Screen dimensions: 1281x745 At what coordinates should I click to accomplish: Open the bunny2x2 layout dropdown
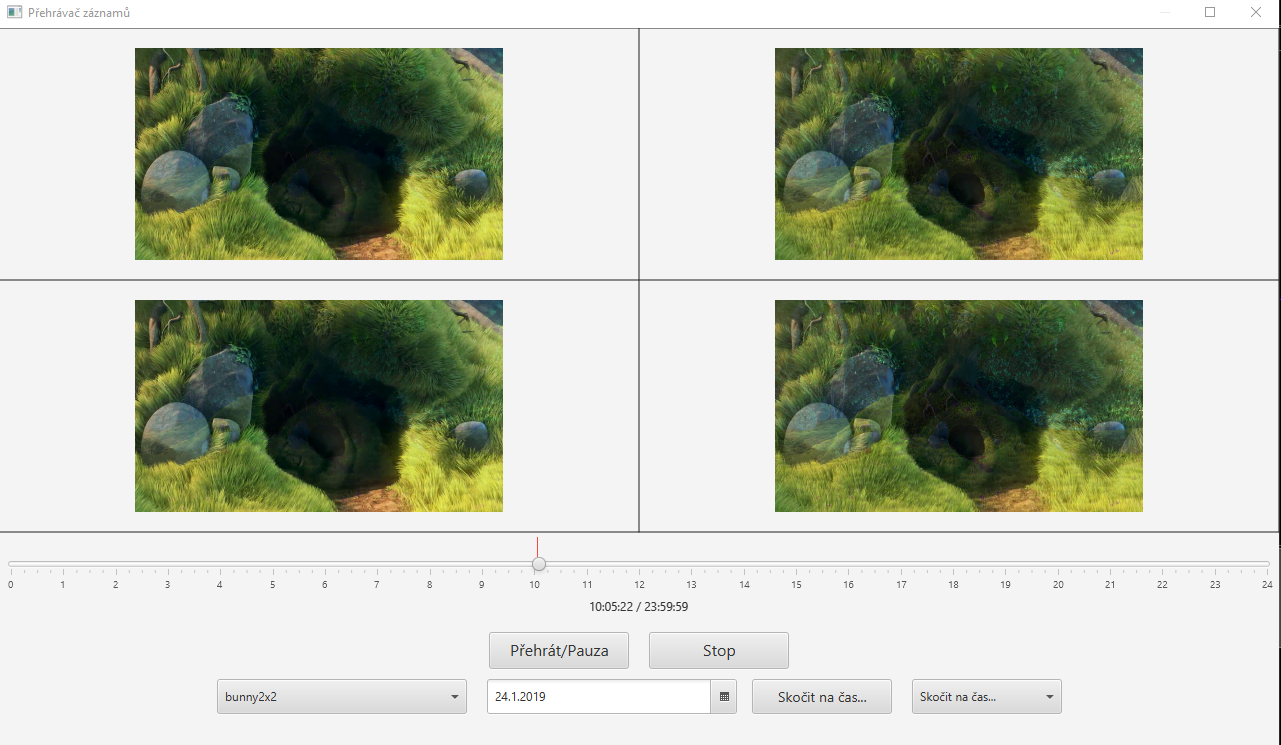click(341, 697)
